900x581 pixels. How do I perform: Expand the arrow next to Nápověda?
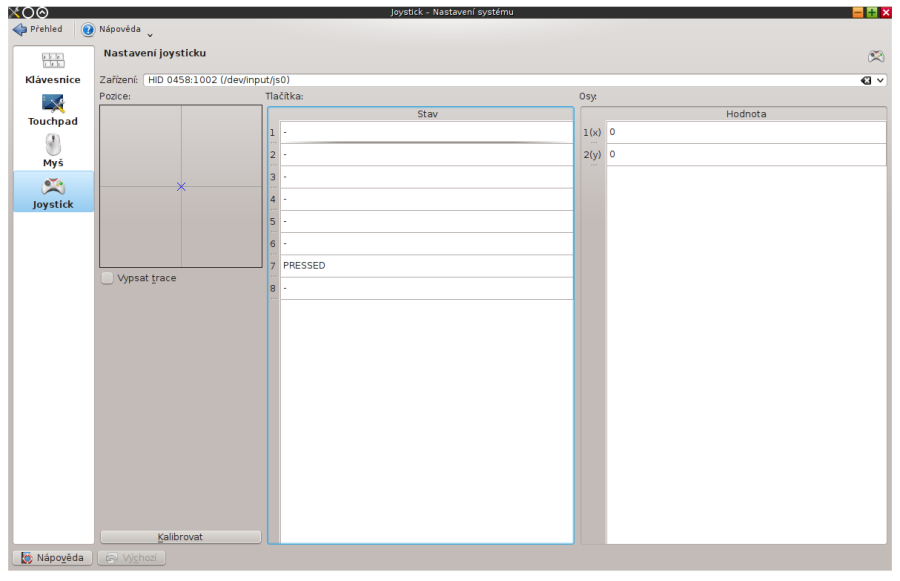click(150, 34)
